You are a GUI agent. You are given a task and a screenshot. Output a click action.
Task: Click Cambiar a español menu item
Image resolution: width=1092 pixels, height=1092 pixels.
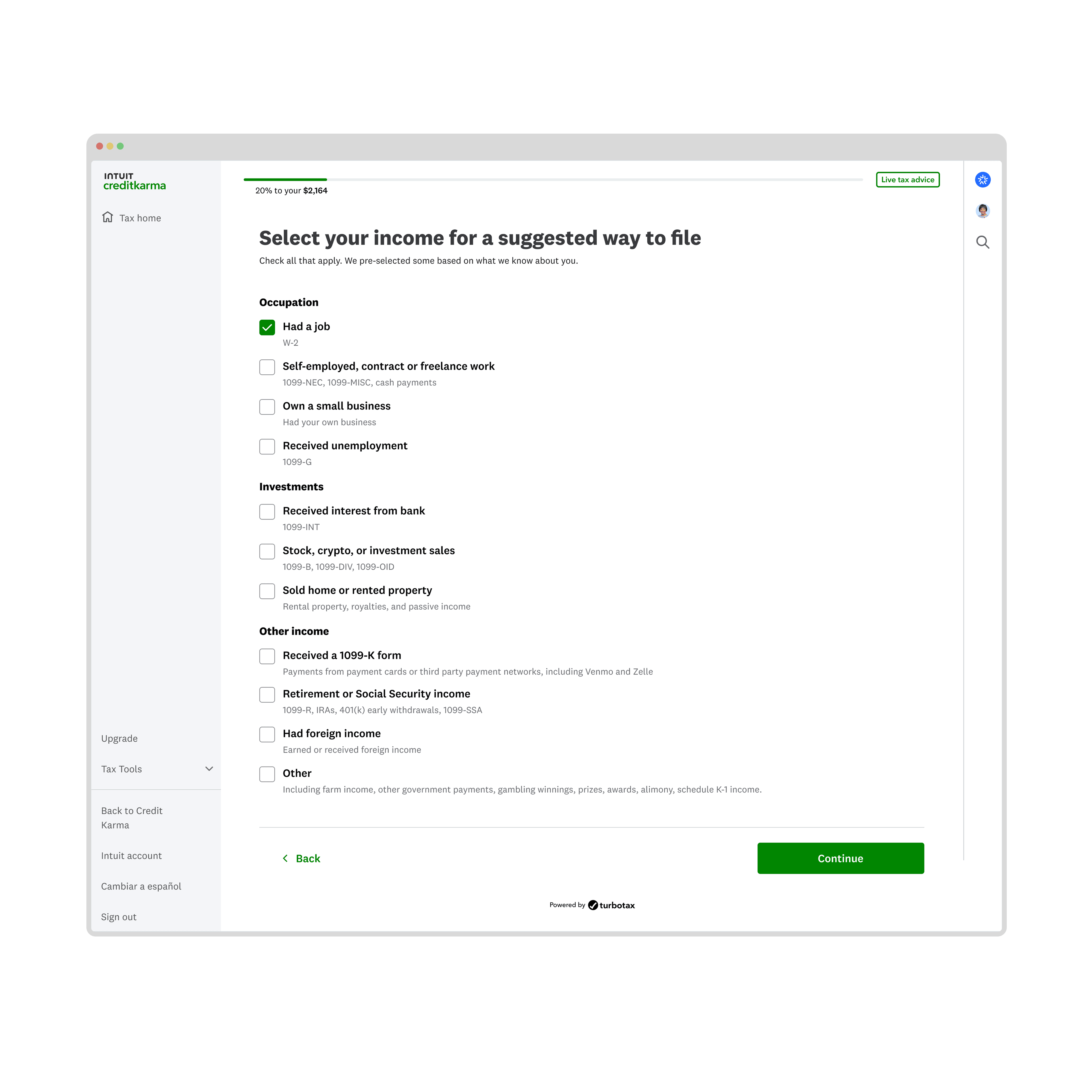(141, 886)
